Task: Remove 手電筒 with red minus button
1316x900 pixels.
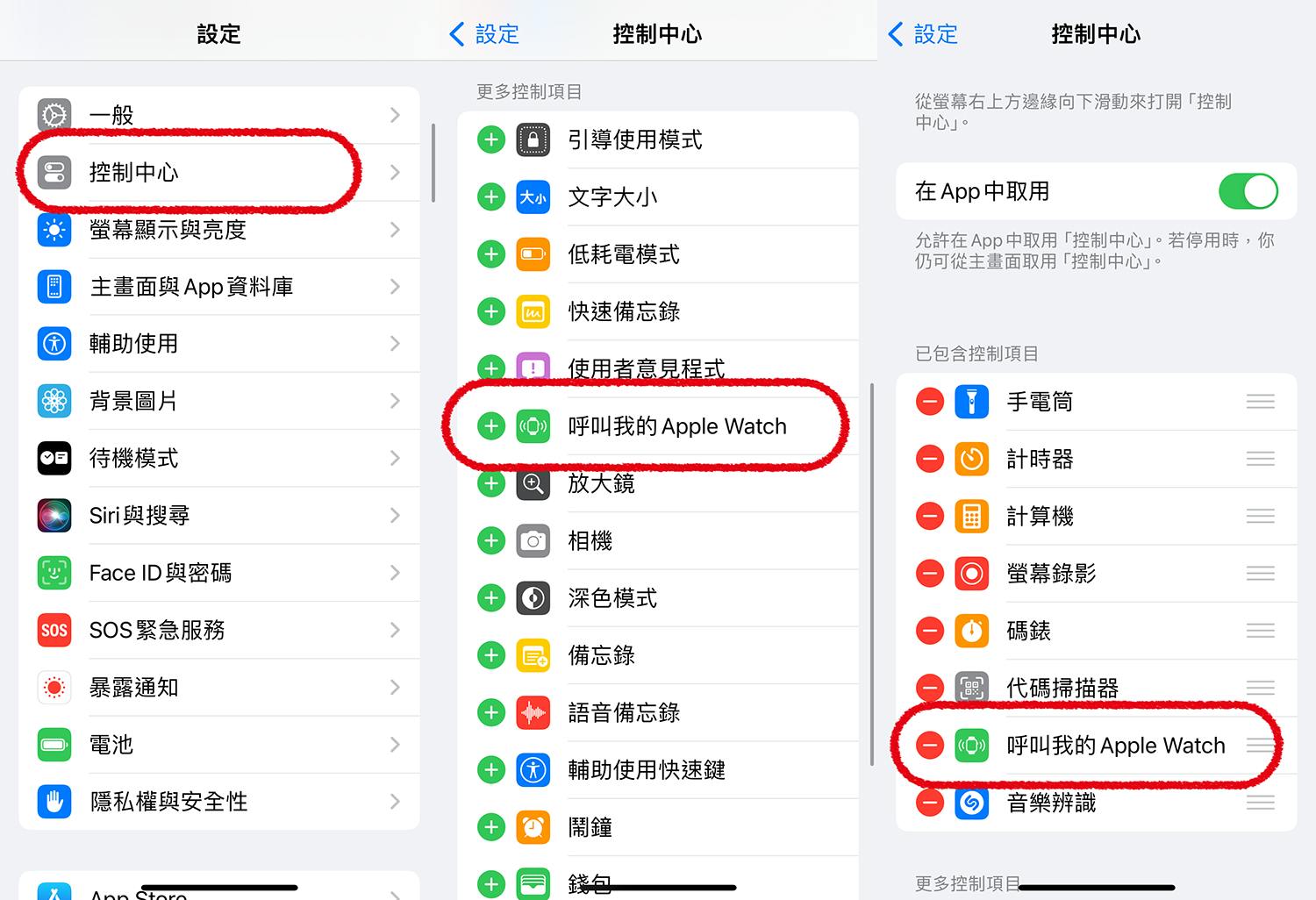Action: pos(930,402)
